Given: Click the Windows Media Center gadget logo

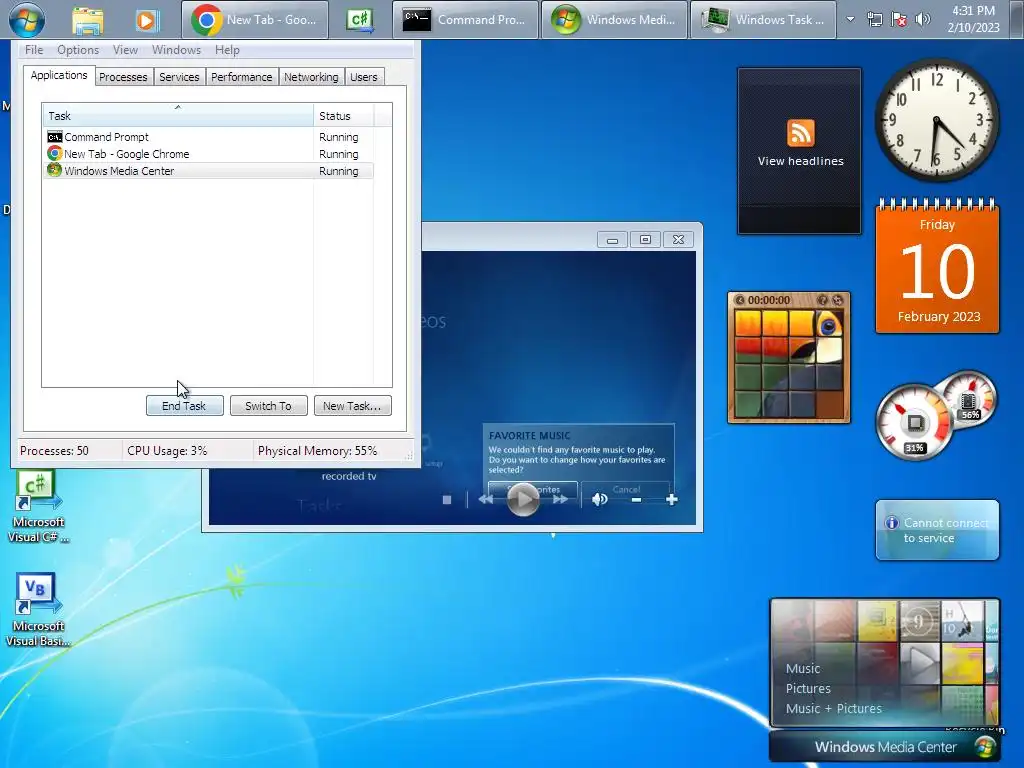Looking at the screenshot, I should pyautogui.click(x=984, y=746).
